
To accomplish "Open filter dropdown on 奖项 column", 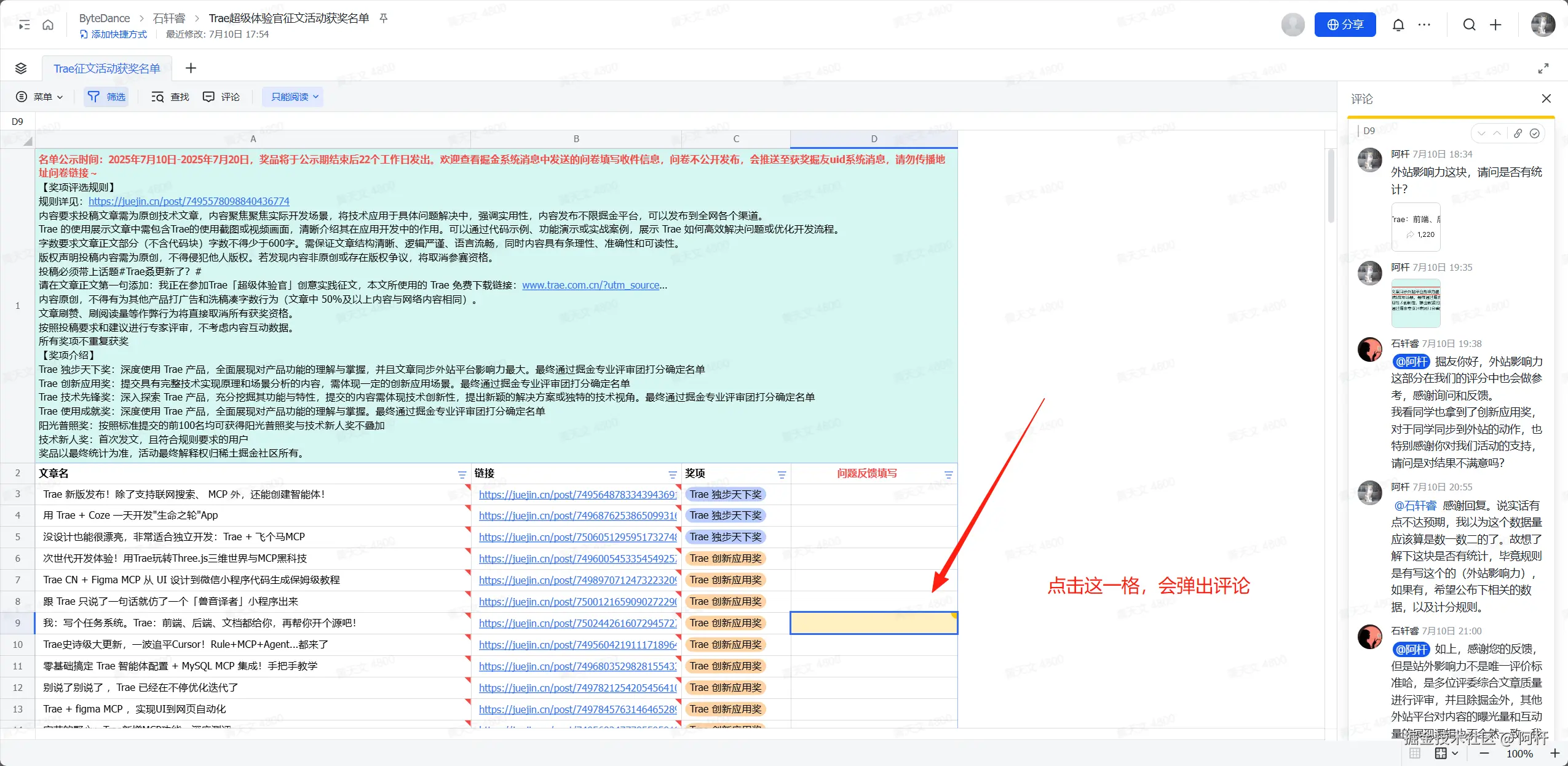I will (782, 474).
